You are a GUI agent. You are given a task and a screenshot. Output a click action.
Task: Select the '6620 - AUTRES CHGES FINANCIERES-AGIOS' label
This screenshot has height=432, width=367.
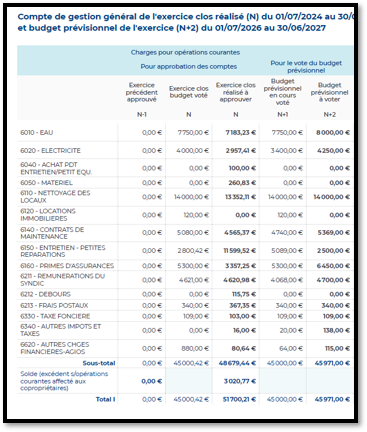pos(55,348)
